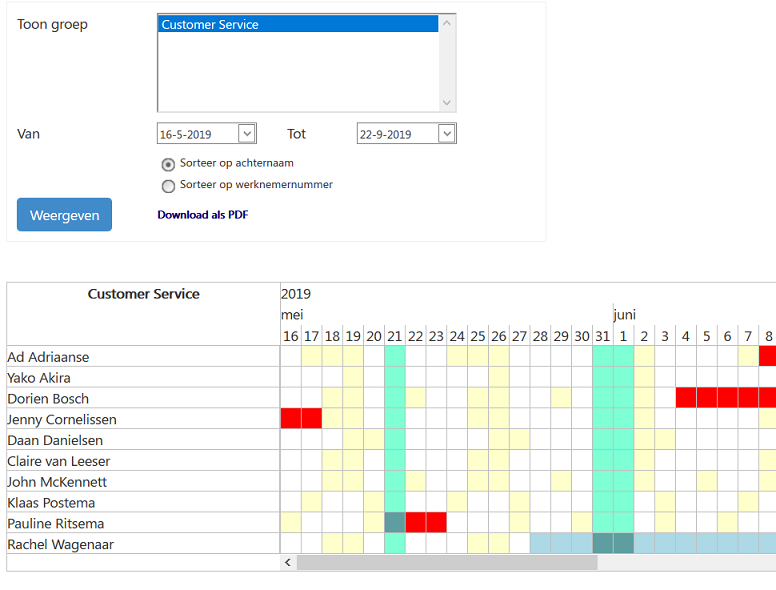Viewport: 776px width, 590px height.
Task: Select Sorteer op werknemernummer radio button
Action: 168,186
